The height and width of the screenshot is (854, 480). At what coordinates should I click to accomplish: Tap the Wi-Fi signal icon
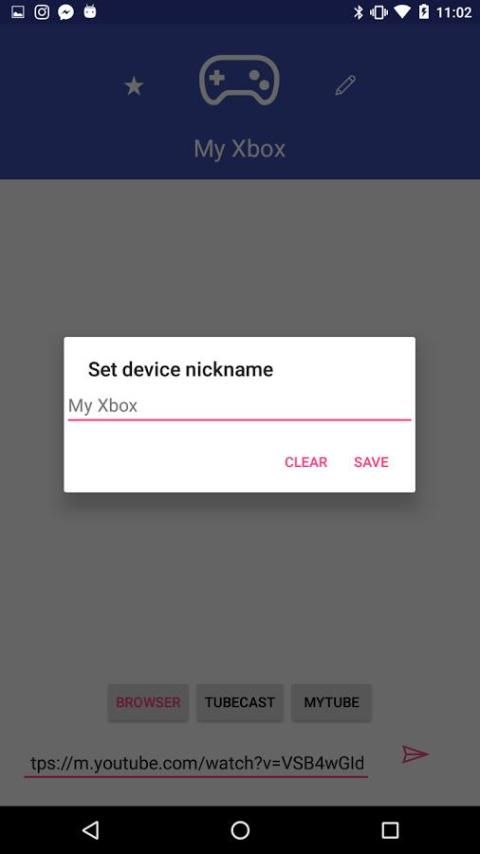(x=402, y=12)
